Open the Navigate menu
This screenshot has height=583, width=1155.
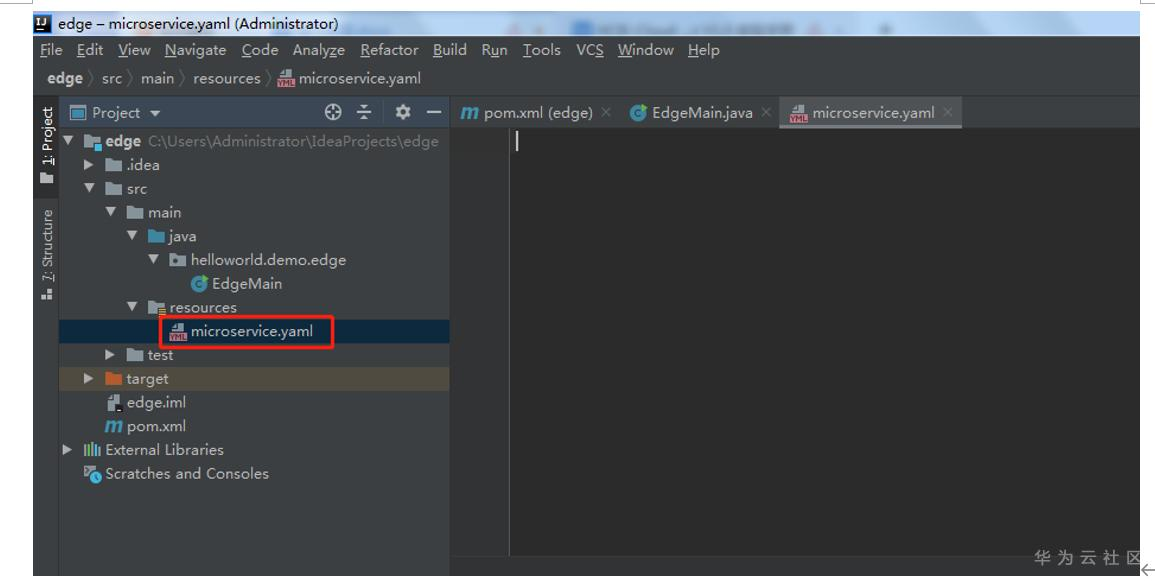(195, 50)
